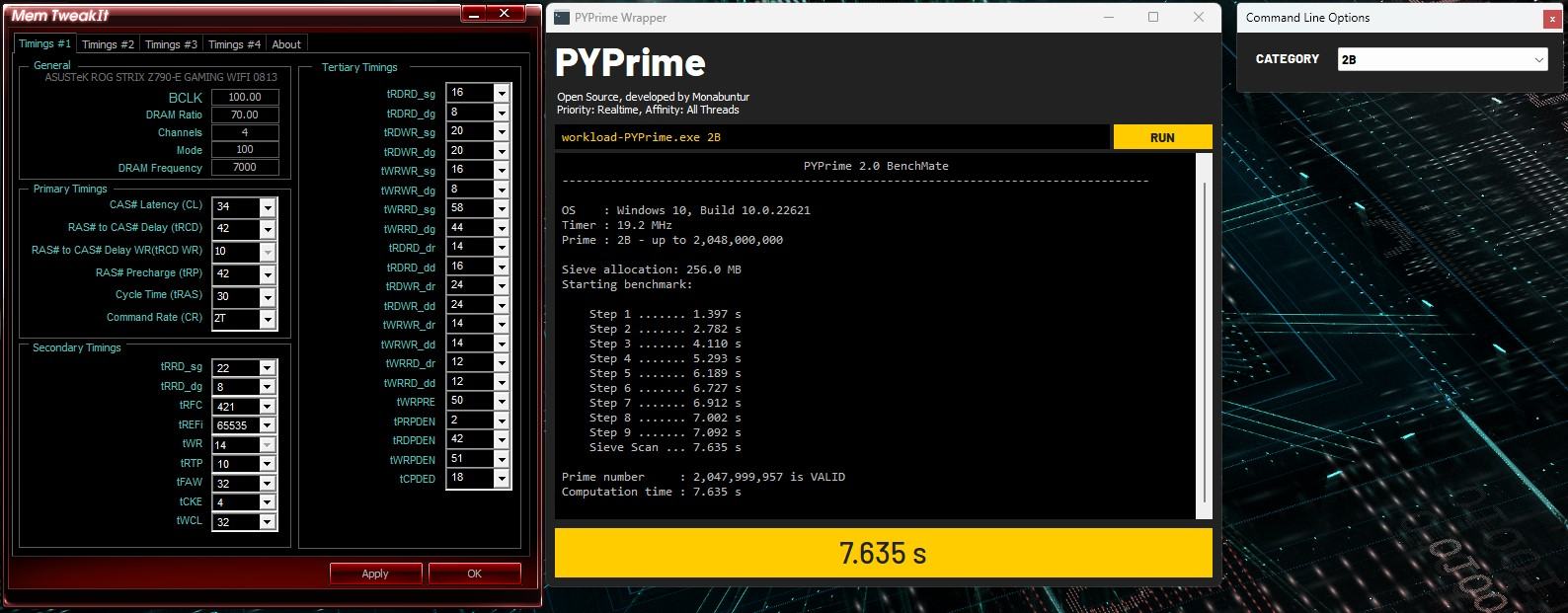This screenshot has height=613, width=1568.
Task: Open the tCKE dropdown
Action: 267,502
